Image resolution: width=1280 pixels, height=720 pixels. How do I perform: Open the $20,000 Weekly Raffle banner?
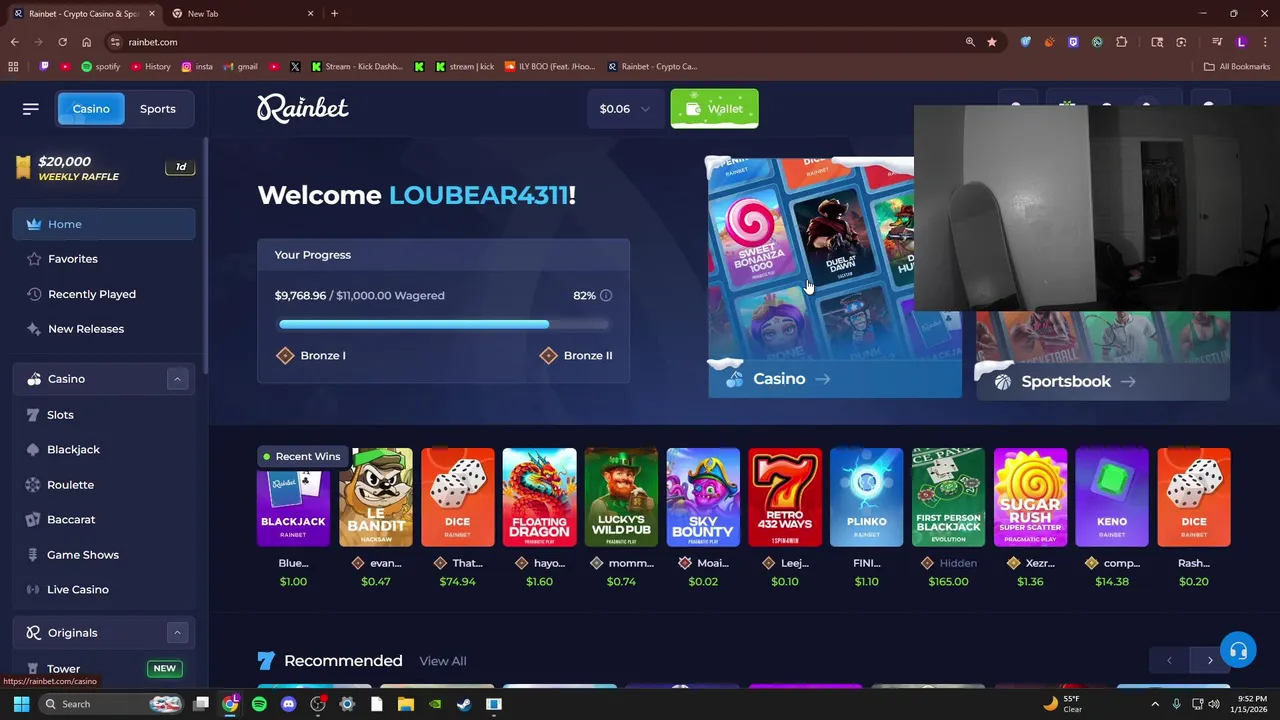point(104,168)
